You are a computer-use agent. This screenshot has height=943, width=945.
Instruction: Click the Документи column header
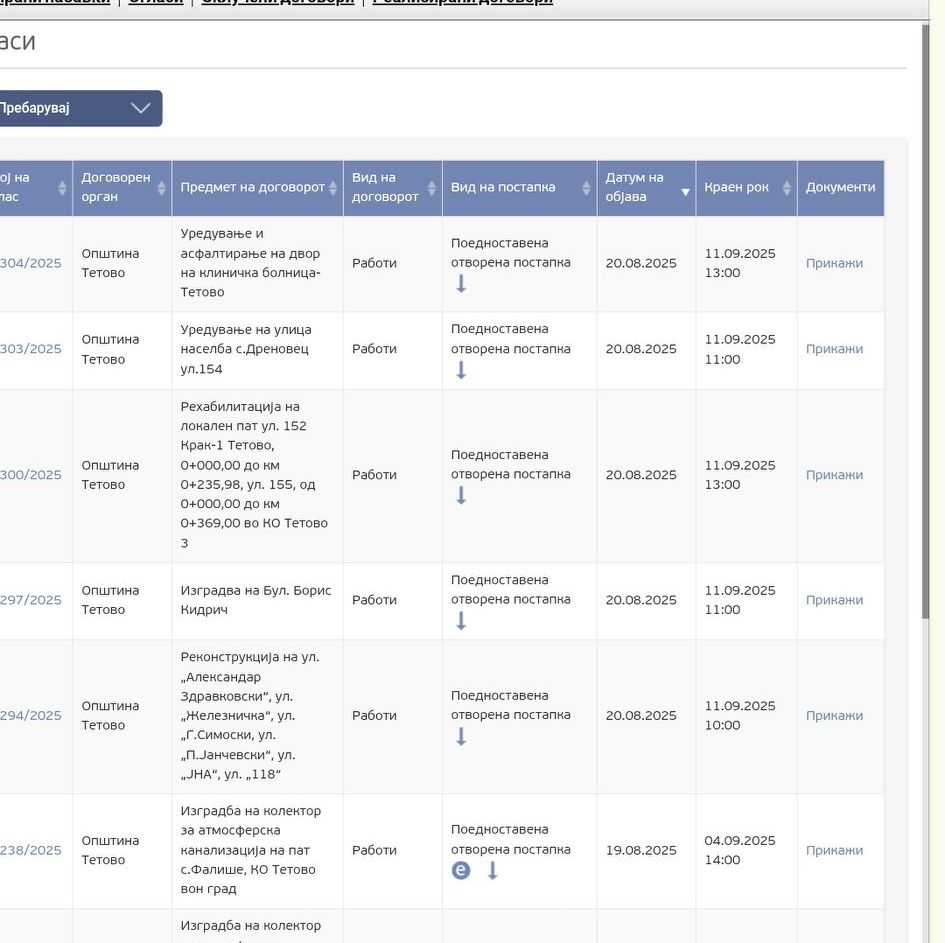click(840, 187)
